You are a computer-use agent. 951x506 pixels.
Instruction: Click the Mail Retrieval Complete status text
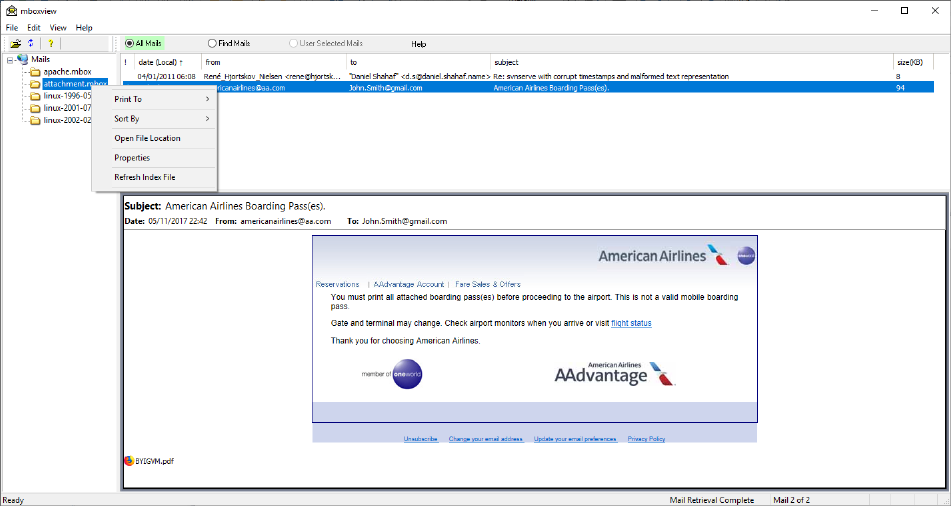click(x=711, y=501)
